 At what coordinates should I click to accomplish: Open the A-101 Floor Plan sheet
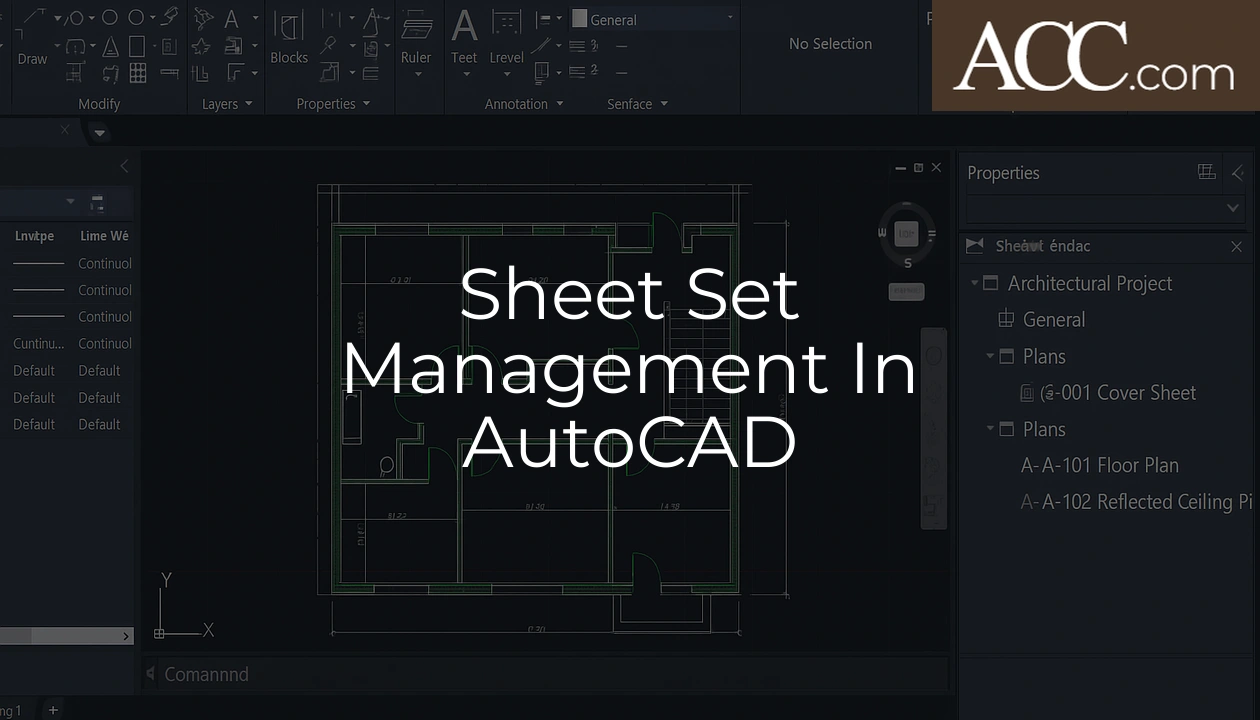pos(1100,465)
